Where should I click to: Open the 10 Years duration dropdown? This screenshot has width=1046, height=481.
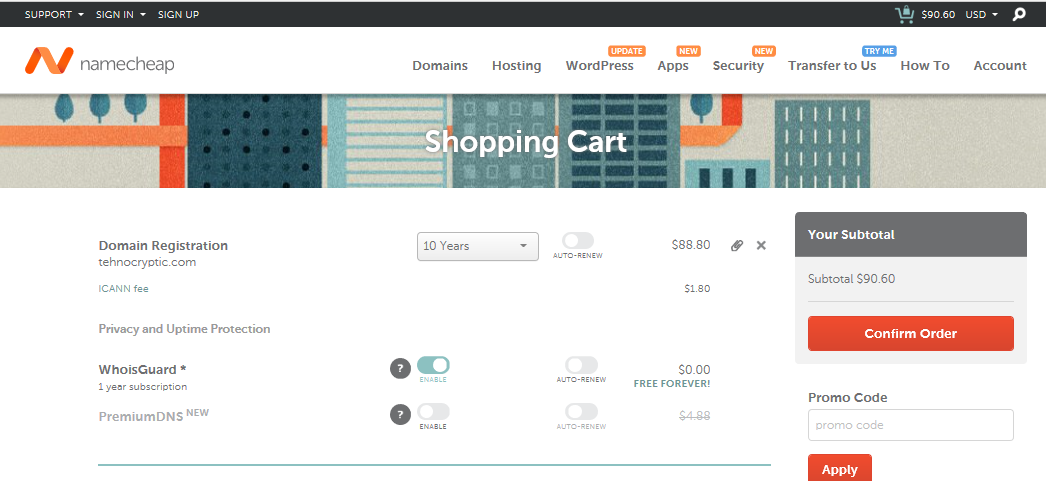coord(478,246)
